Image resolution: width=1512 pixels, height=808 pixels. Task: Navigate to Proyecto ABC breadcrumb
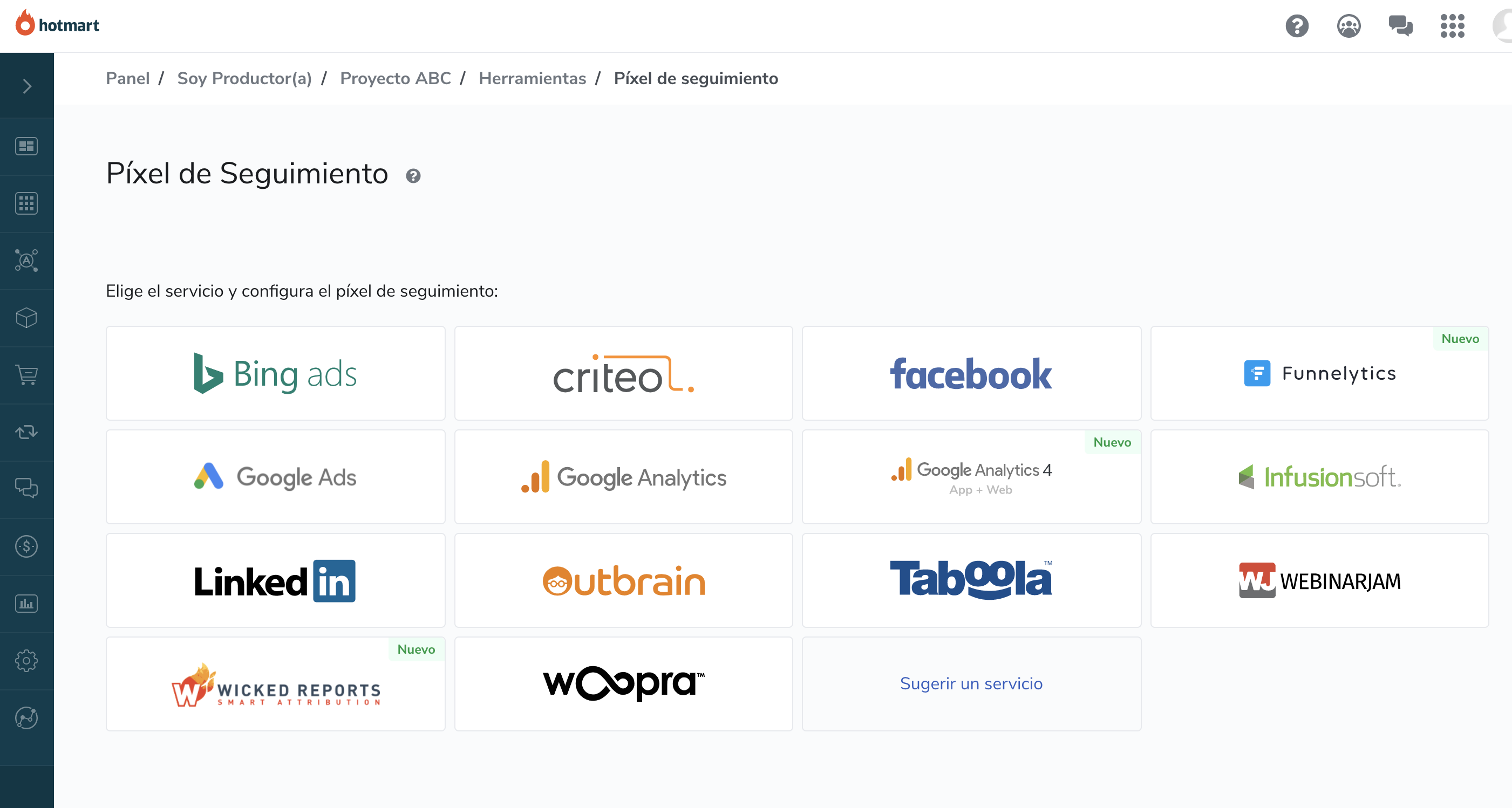(396, 79)
